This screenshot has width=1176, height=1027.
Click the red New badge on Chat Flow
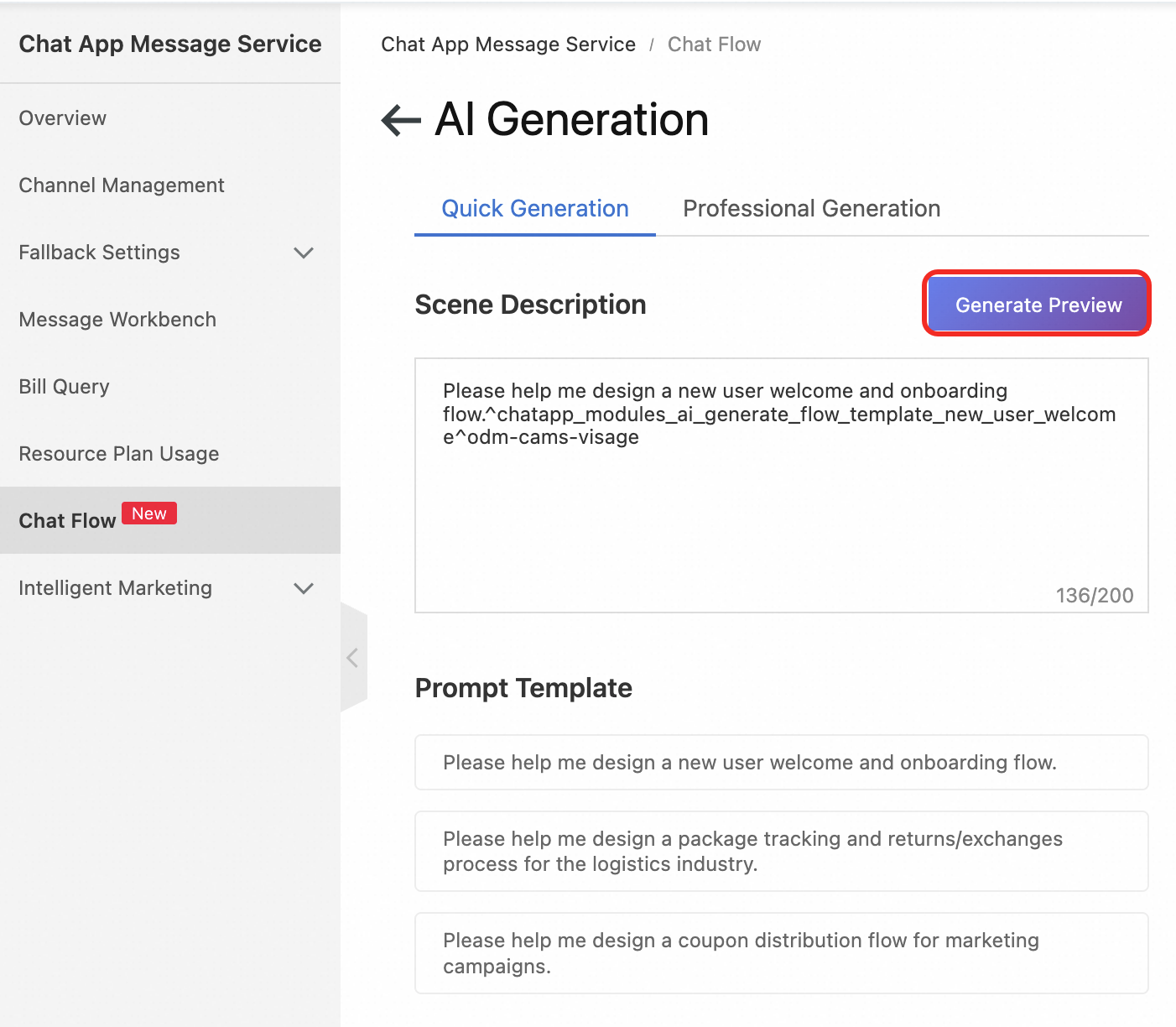(149, 513)
